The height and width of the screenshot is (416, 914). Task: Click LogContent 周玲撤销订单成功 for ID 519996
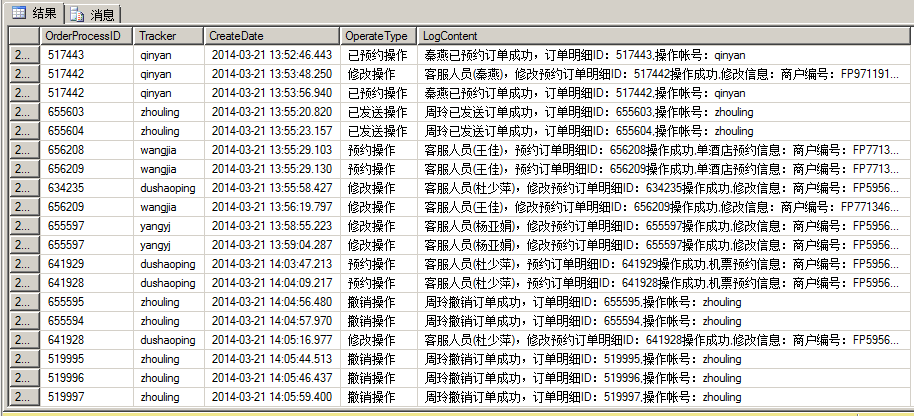coord(665,378)
